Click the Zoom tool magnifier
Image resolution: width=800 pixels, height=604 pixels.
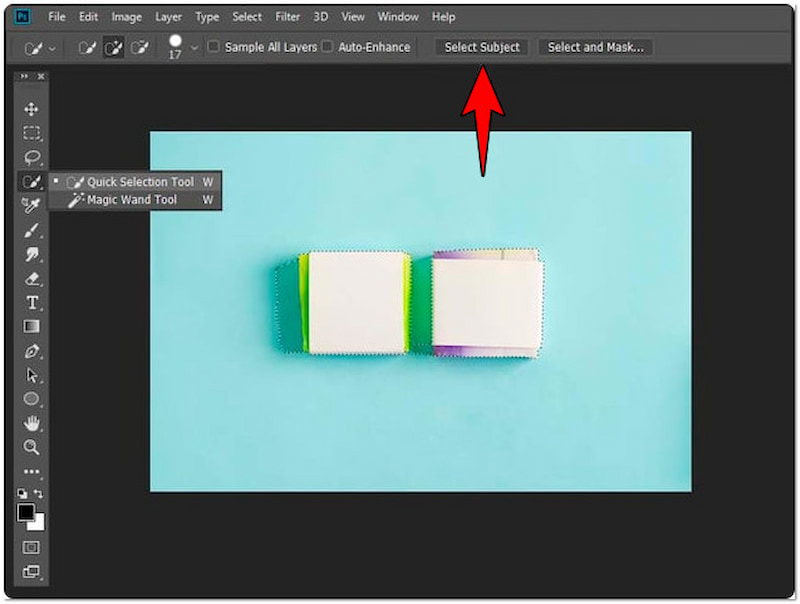pyautogui.click(x=32, y=447)
